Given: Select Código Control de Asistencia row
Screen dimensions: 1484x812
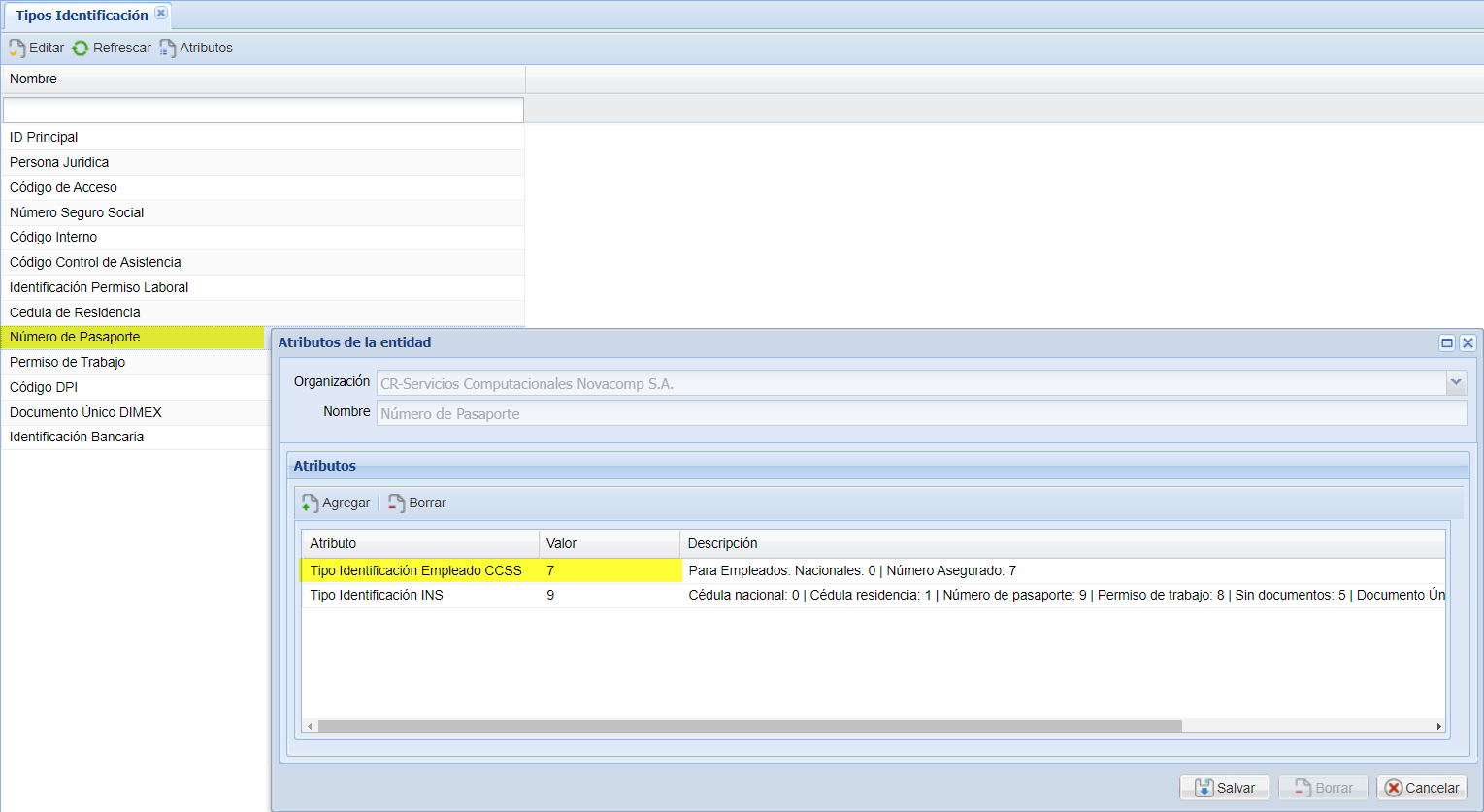Looking at the screenshot, I should (263, 262).
